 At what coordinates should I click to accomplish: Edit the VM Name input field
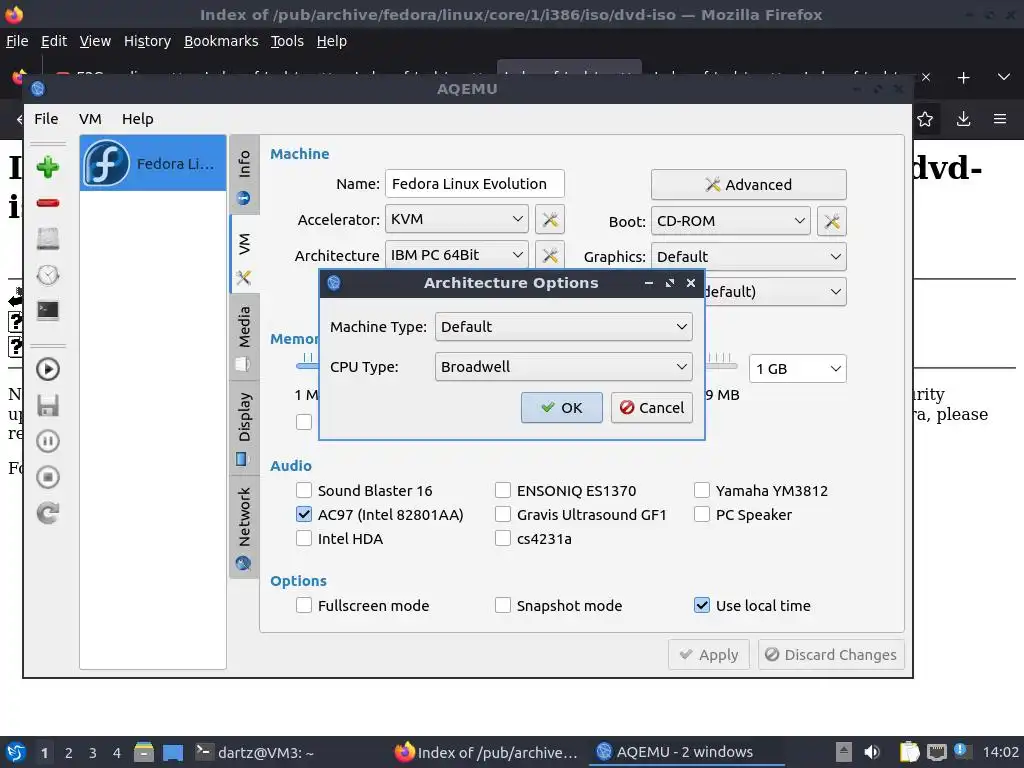click(x=475, y=184)
